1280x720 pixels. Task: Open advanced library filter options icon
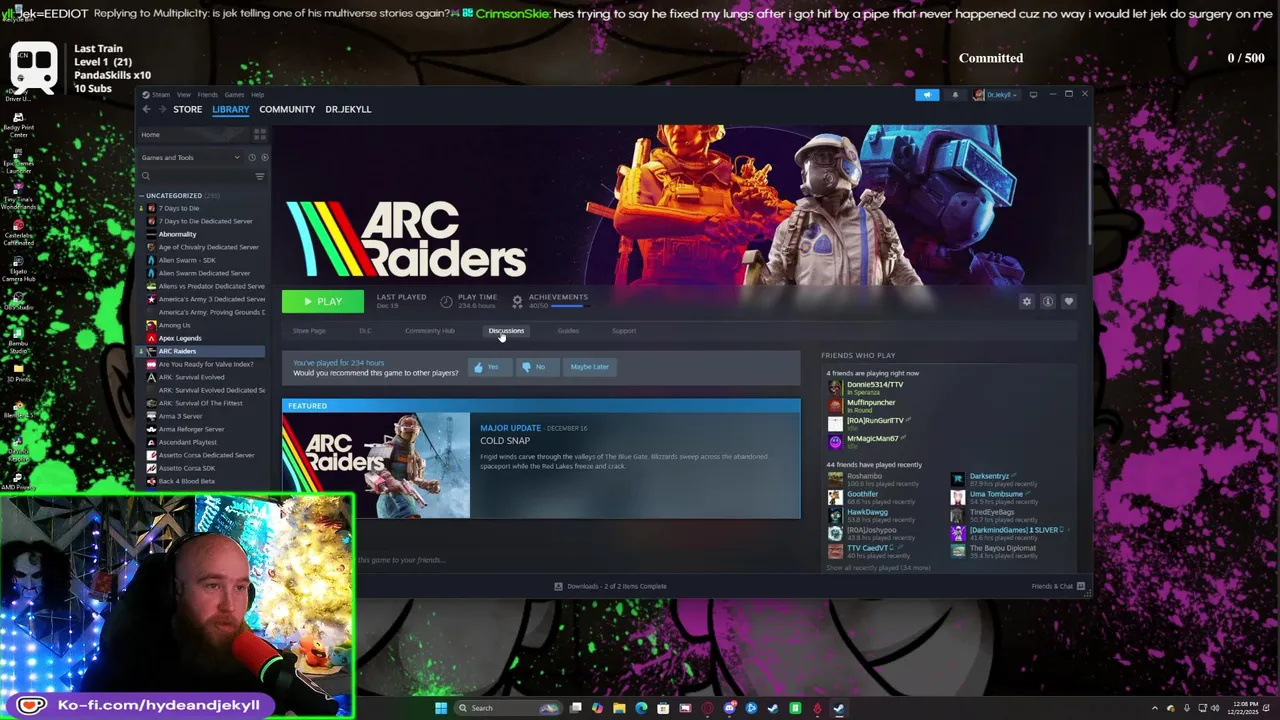[260, 176]
